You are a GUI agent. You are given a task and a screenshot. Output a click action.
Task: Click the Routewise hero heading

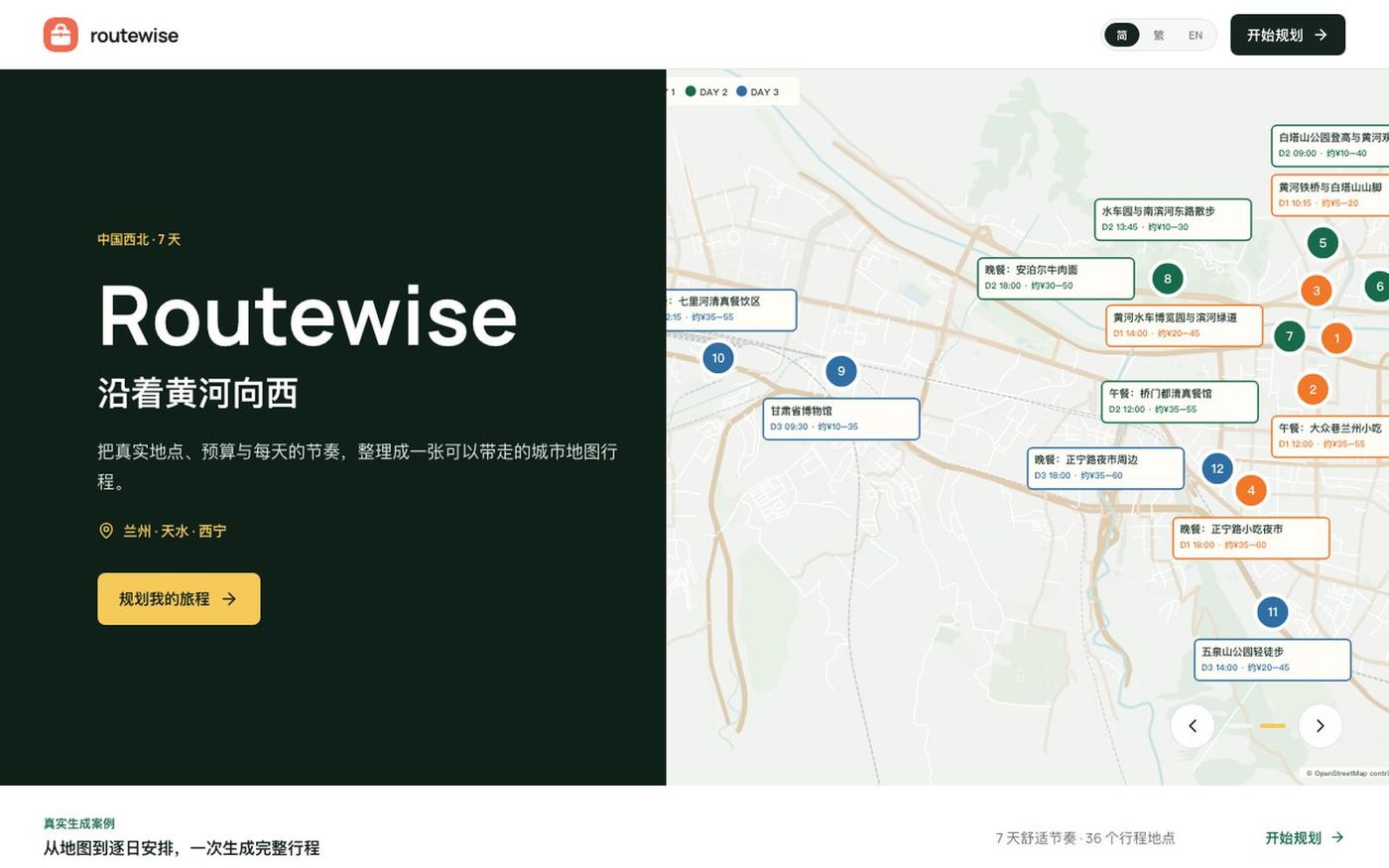click(x=308, y=316)
